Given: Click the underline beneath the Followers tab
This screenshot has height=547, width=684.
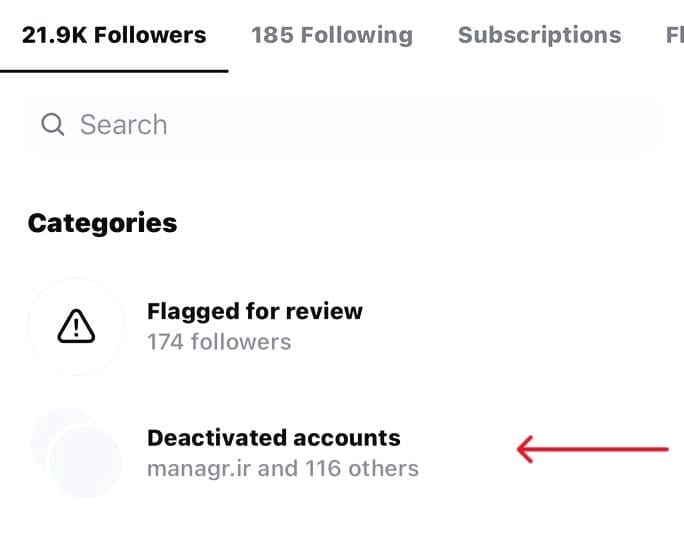Looking at the screenshot, I should coord(114,71).
